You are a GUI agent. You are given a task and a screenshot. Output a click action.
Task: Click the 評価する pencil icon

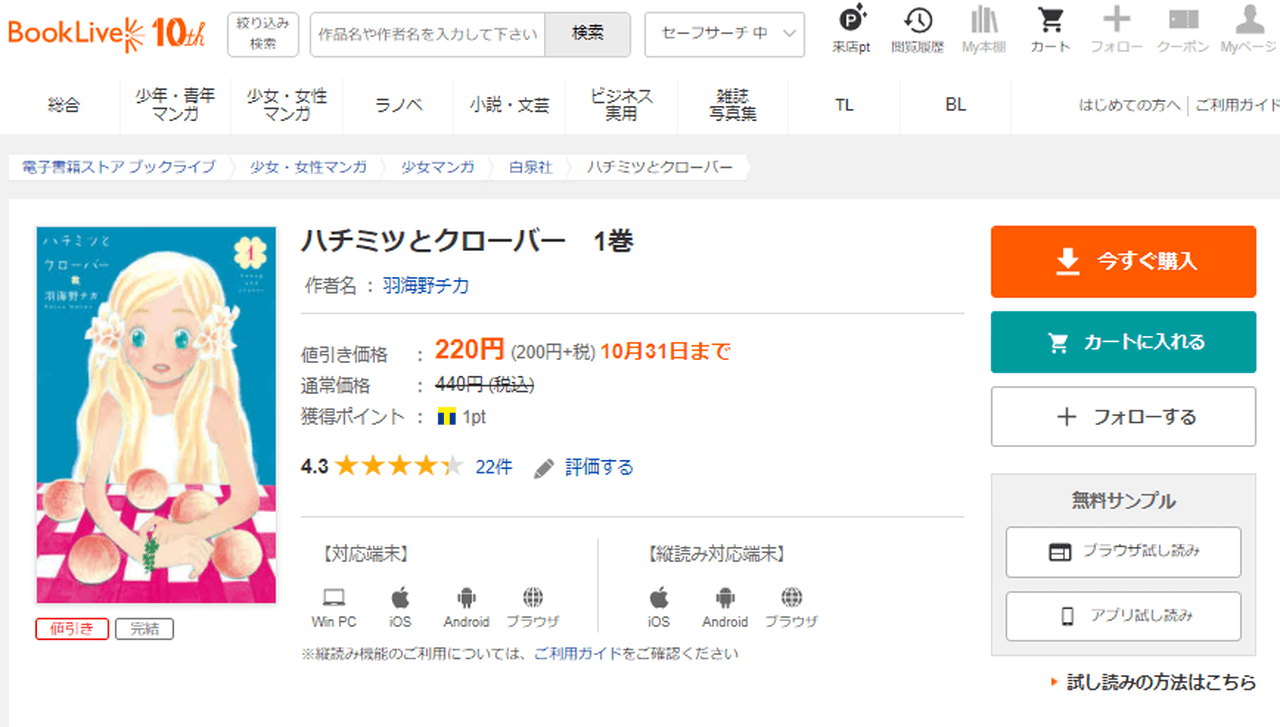544,468
